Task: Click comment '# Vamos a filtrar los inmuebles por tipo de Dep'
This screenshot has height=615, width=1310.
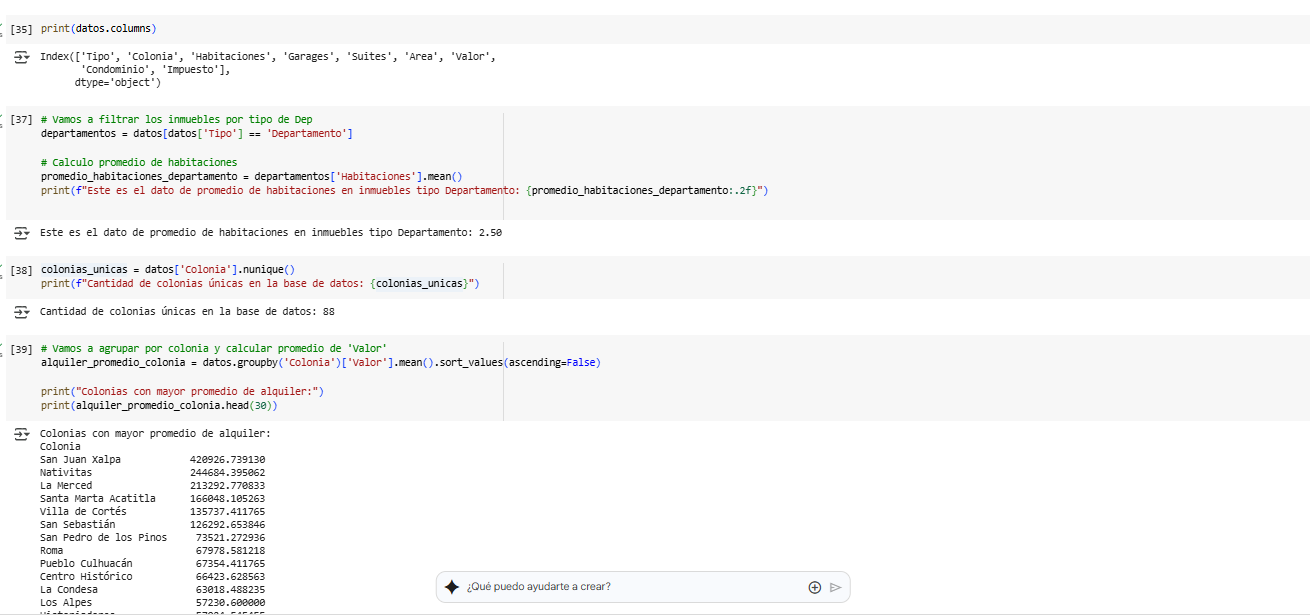Action: pyautogui.click(x=176, y=119)
